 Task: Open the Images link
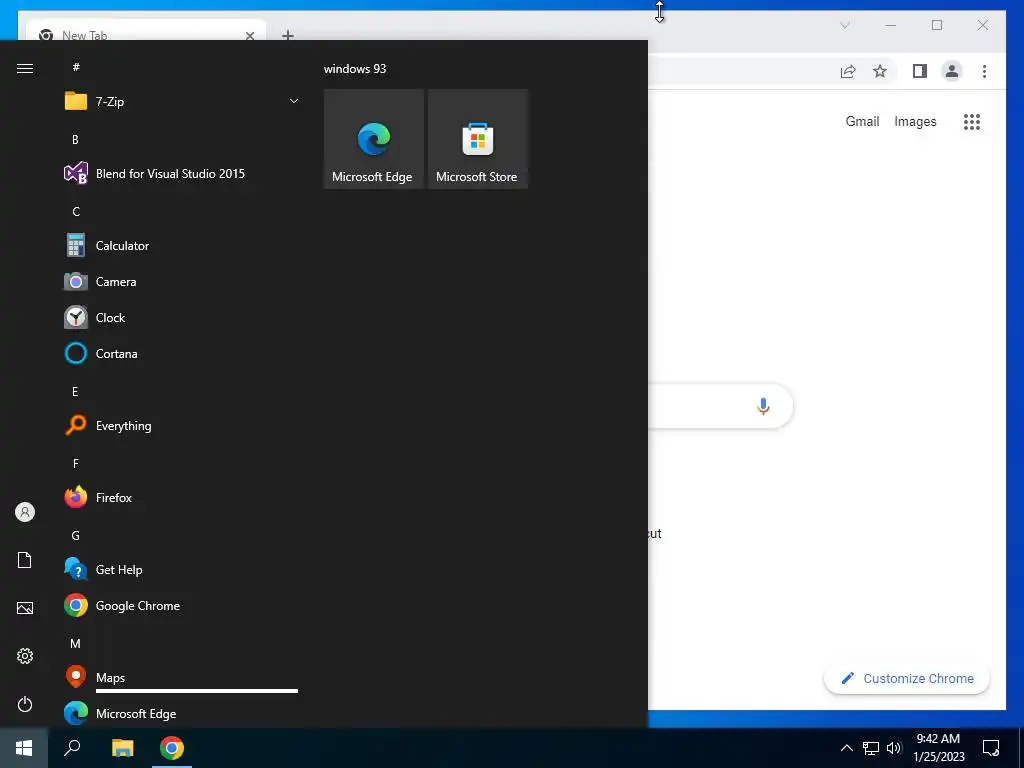click(915, 121)
